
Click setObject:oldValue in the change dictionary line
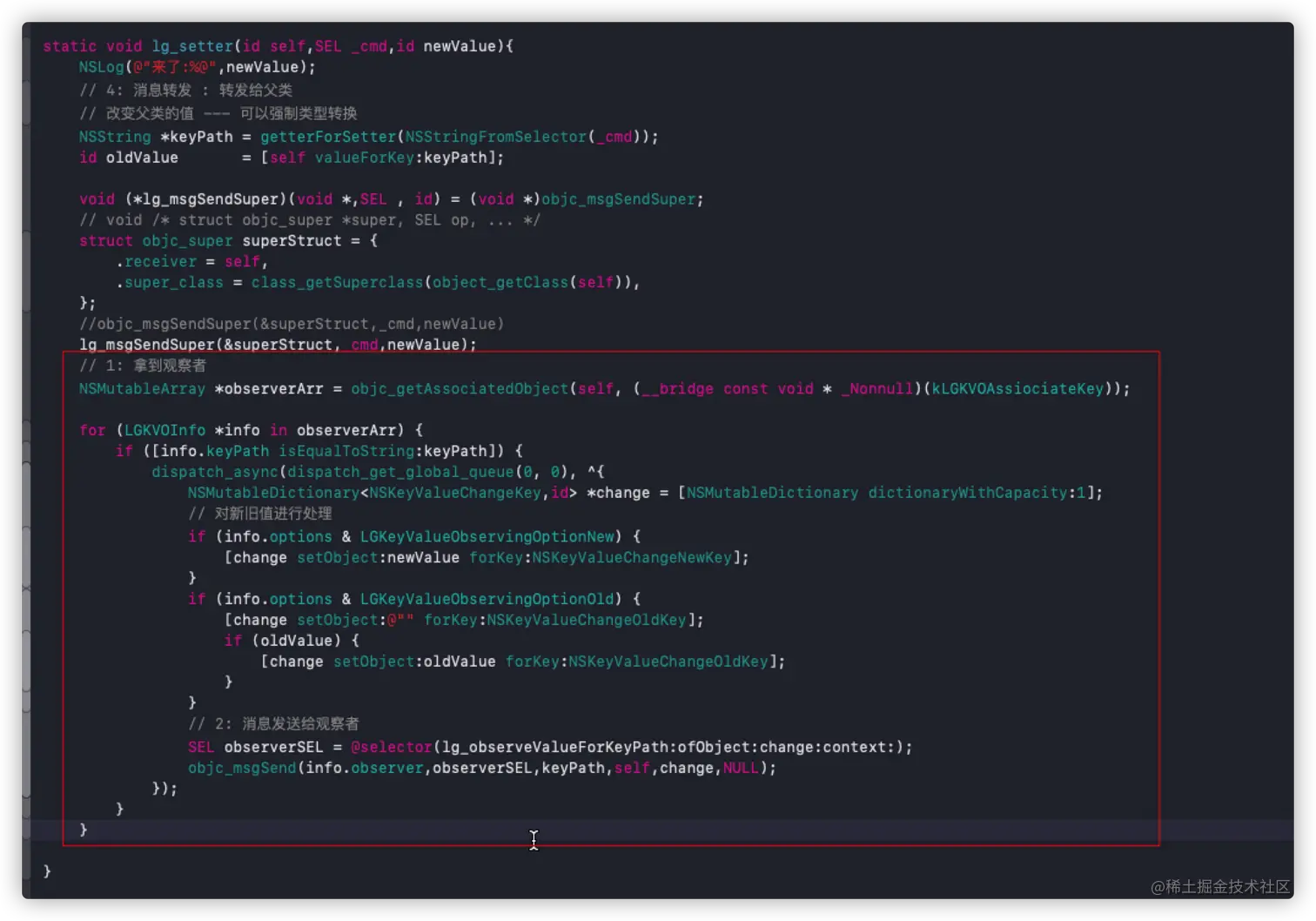click(x=414, y=662)
